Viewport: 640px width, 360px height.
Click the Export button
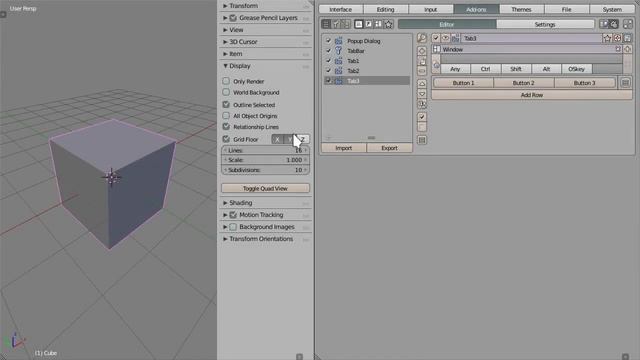pos(389,148)
